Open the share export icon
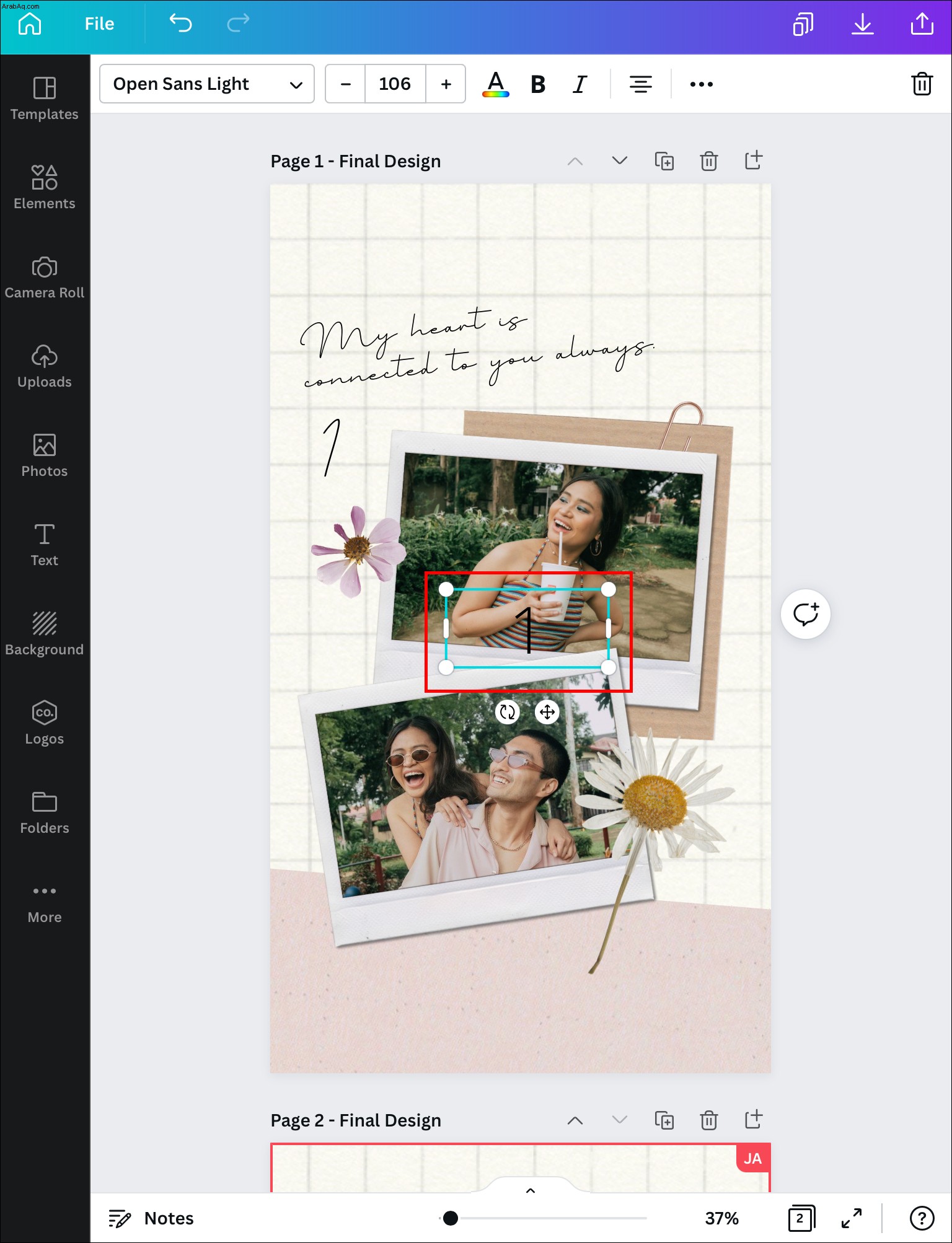The width and height of the screenshot is (952, 1243). click(x=922, y=24)
